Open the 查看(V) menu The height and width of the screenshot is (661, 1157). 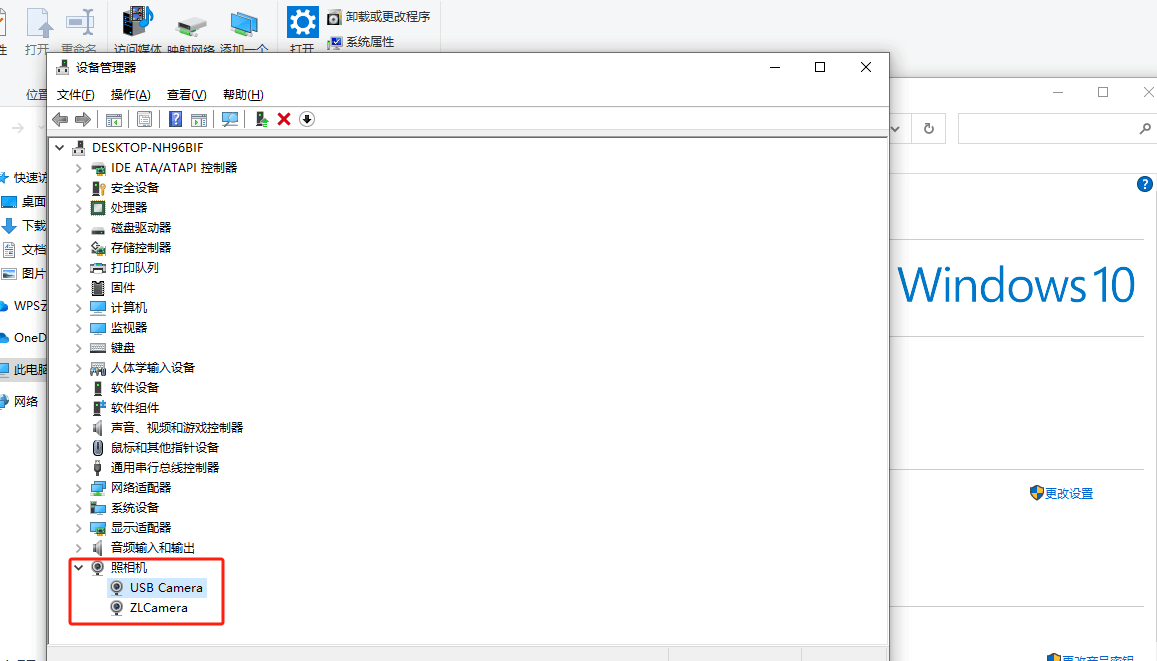point(186,94)
